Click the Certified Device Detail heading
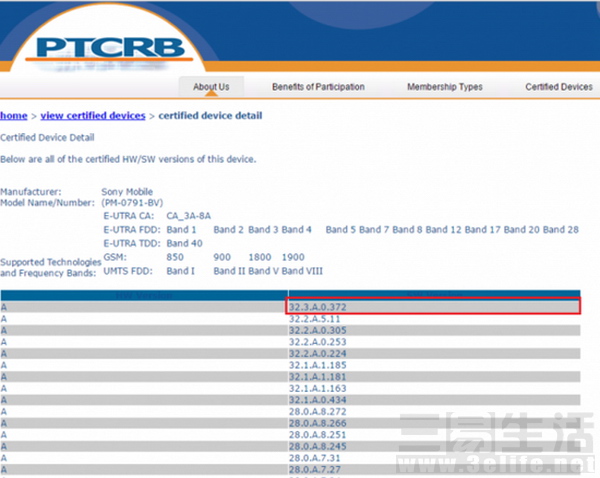The image size is (600, 478). [x=47, y=137]
